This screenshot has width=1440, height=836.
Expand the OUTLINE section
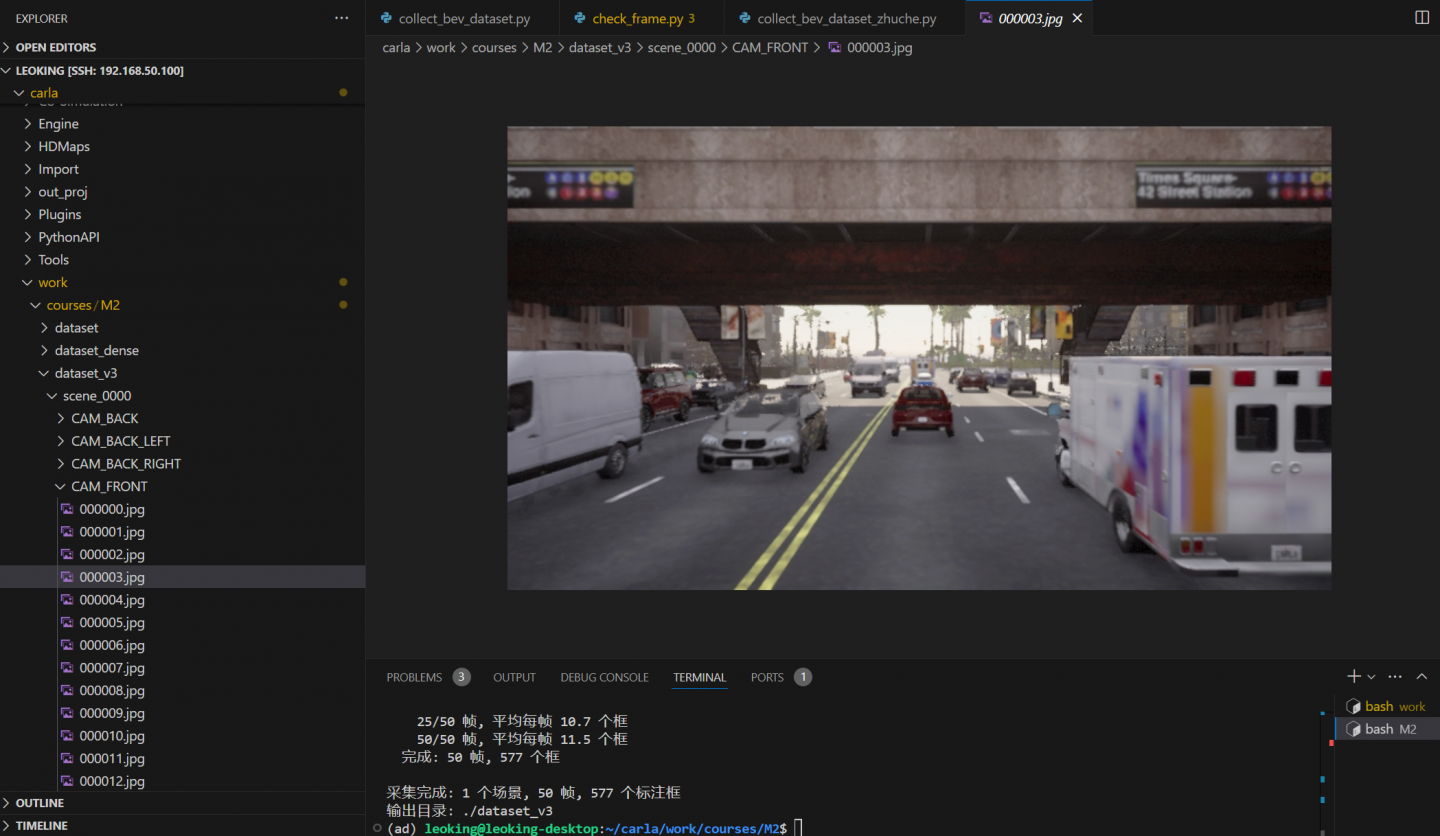(x=182, y=803)
